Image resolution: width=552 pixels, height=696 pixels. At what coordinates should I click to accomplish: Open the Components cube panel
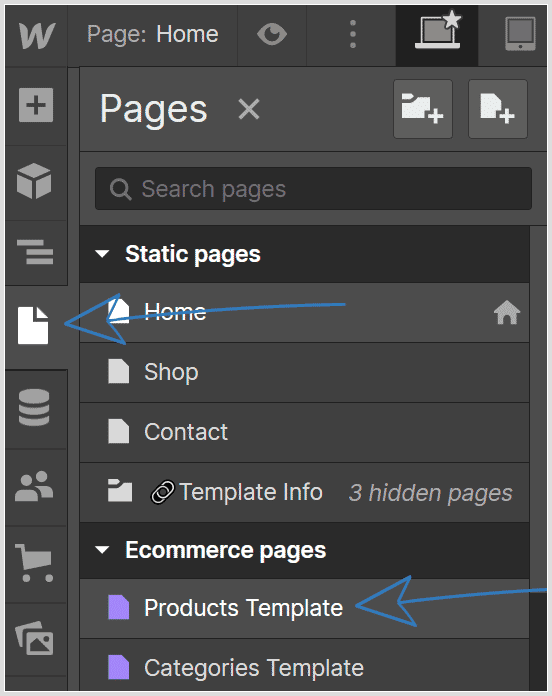(x=34, y=181)
